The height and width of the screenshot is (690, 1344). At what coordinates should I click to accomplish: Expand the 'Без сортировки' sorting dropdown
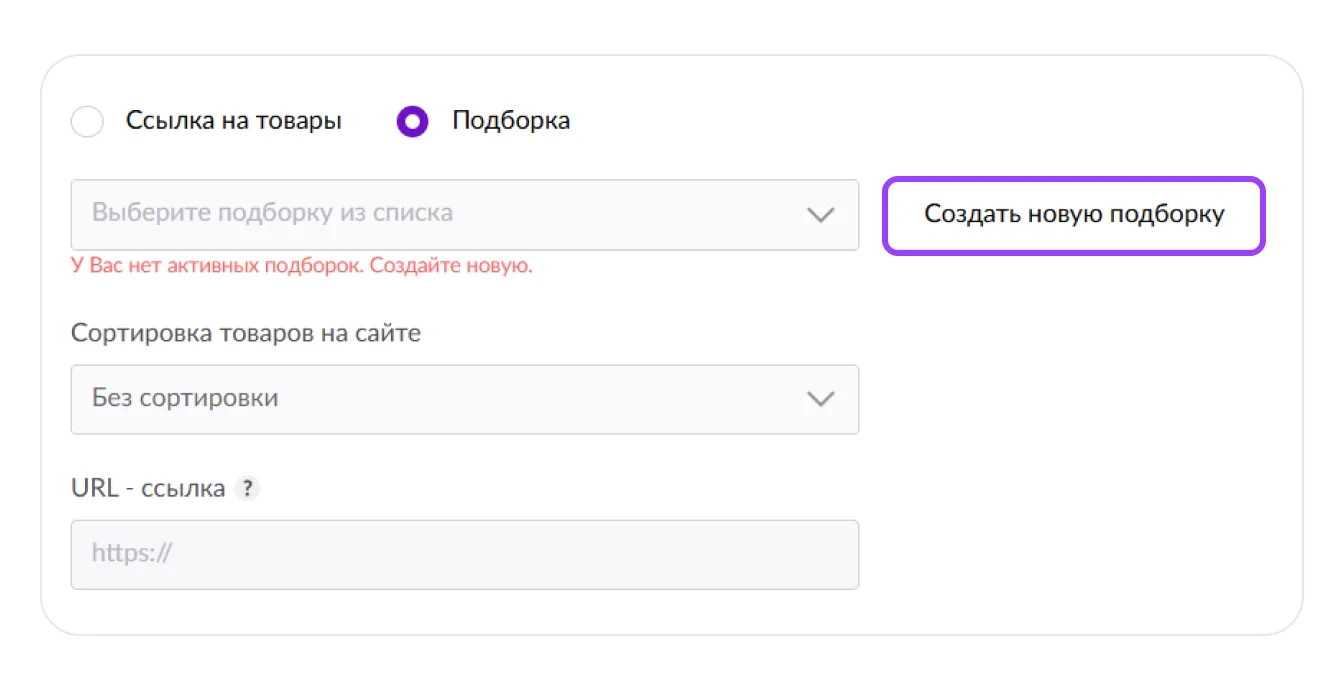[464, 399]
